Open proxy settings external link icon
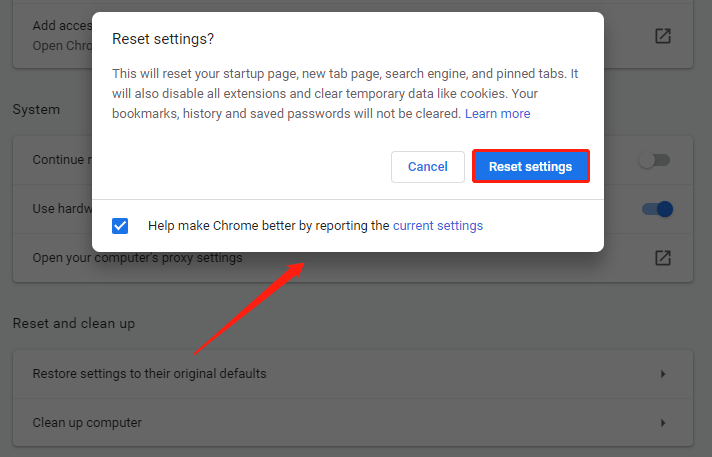Screen dimensions: 712x457 (x=663, y=258)
